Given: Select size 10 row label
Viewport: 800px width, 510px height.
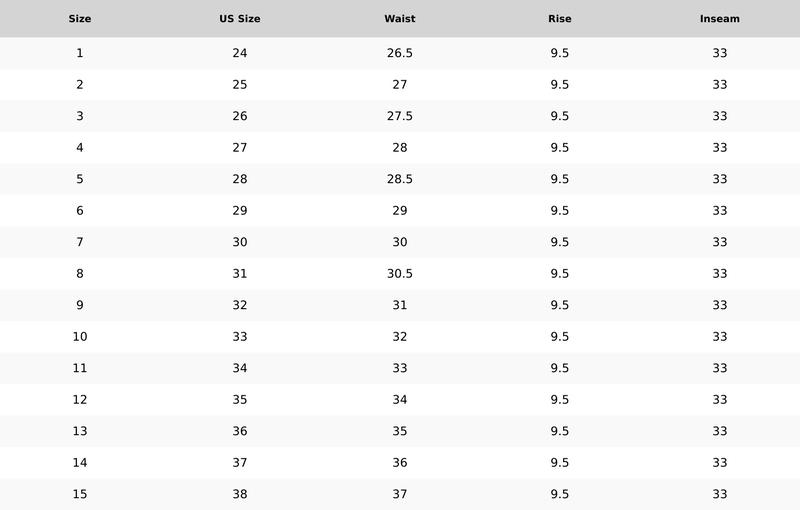Looking at the screenshot, I should tap(80, 337).
